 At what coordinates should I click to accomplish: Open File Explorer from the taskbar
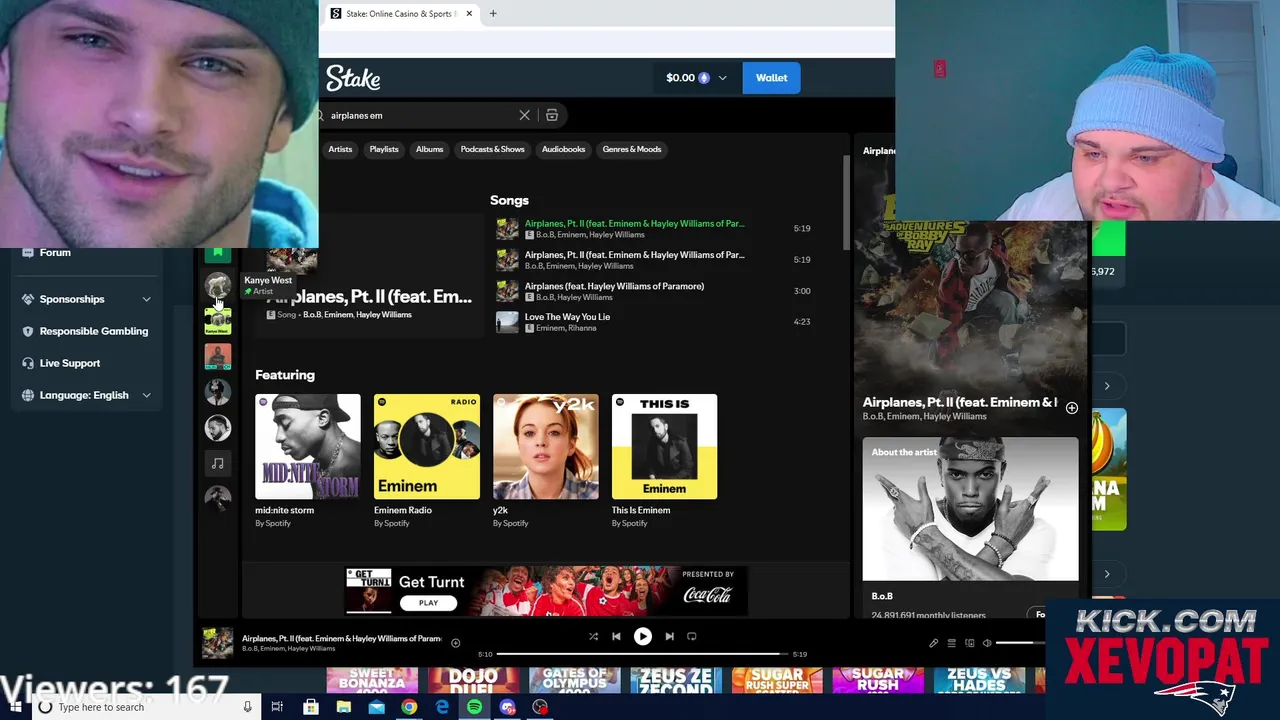343,708
